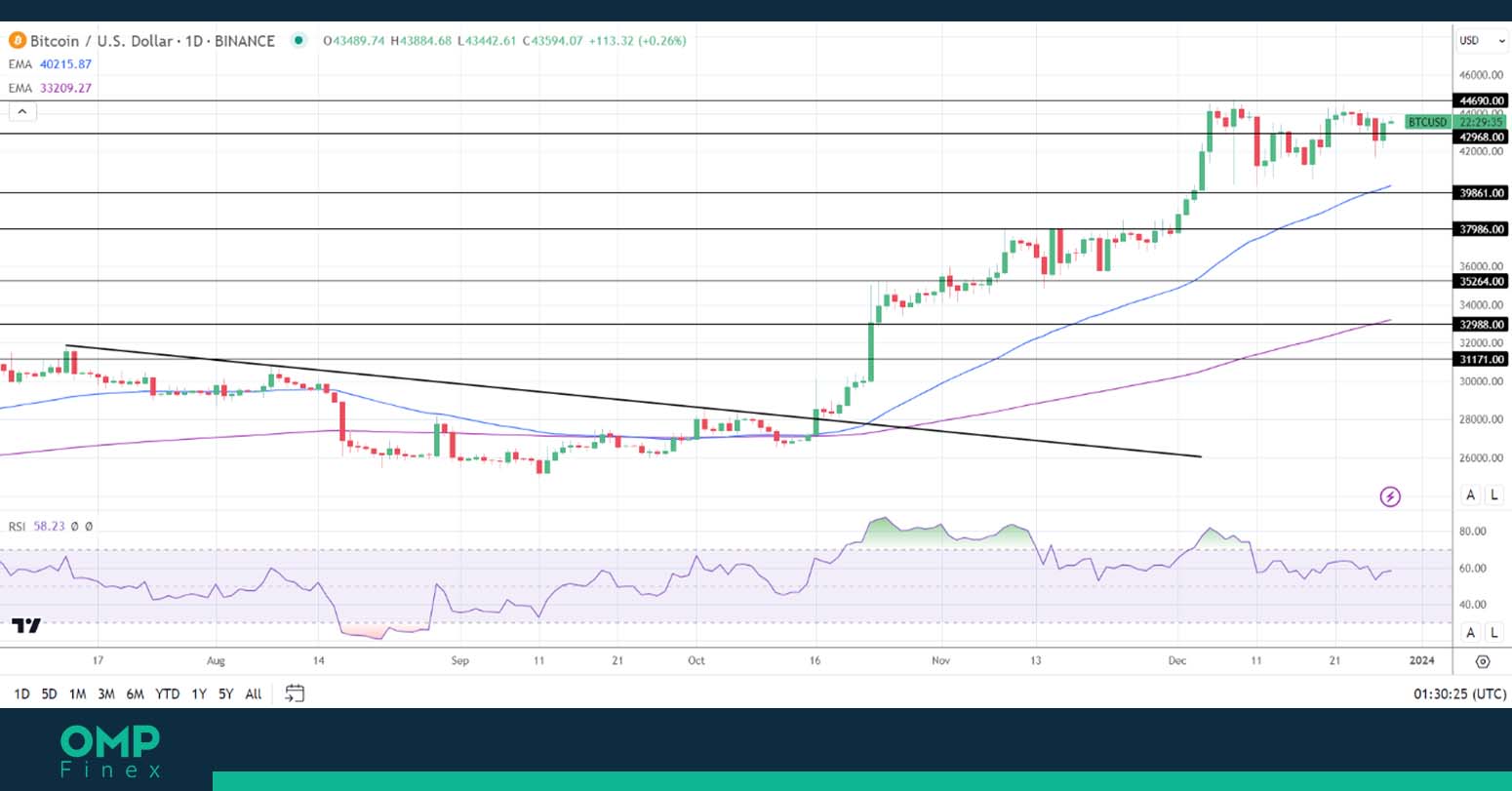This screenshot has width=1512, height=791.
Task: Click the green market status dot
Action: point(298,40)
